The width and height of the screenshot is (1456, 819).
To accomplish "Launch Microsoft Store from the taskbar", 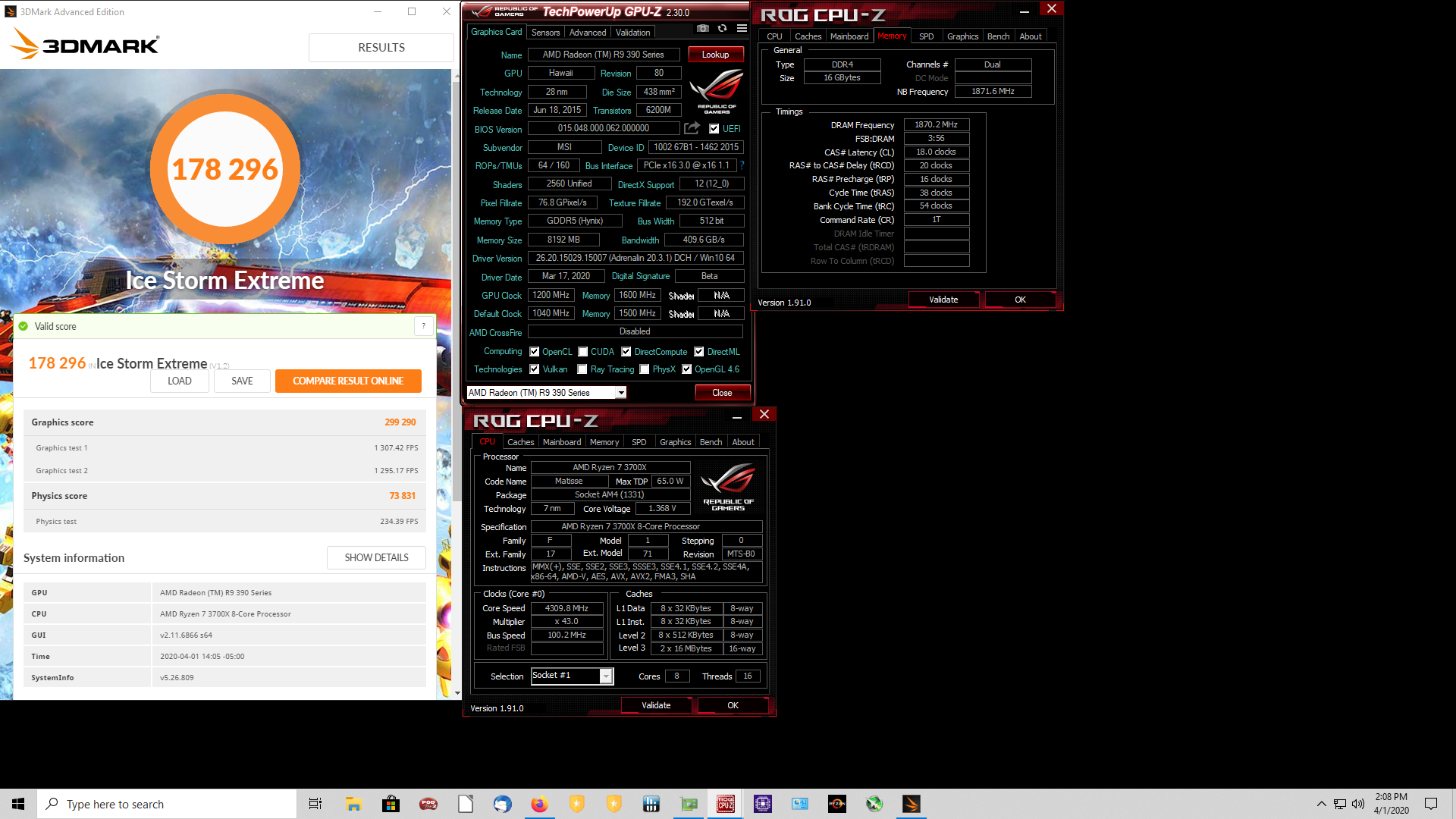I will point(391,804).
